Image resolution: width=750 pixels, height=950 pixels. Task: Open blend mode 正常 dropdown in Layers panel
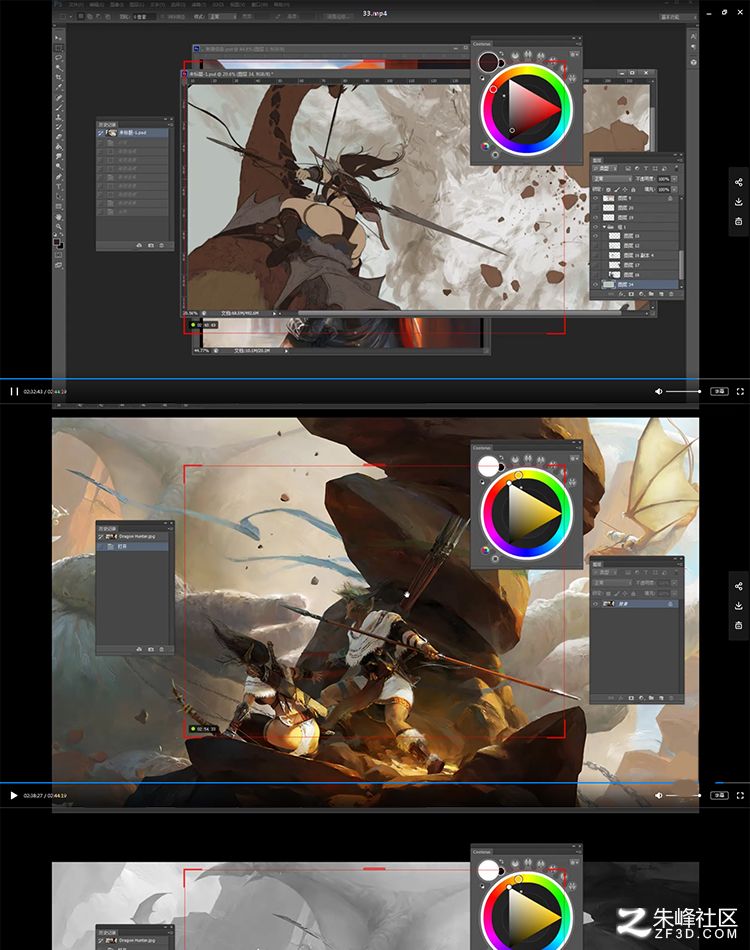point(612,179)
